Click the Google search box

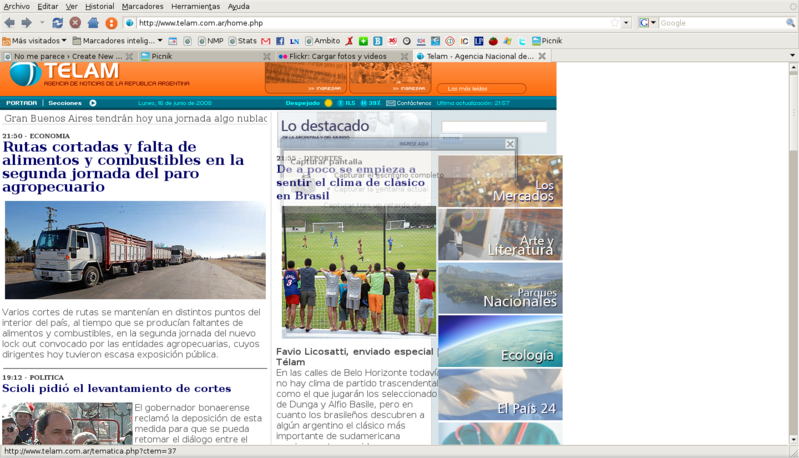tap(722, 23)
